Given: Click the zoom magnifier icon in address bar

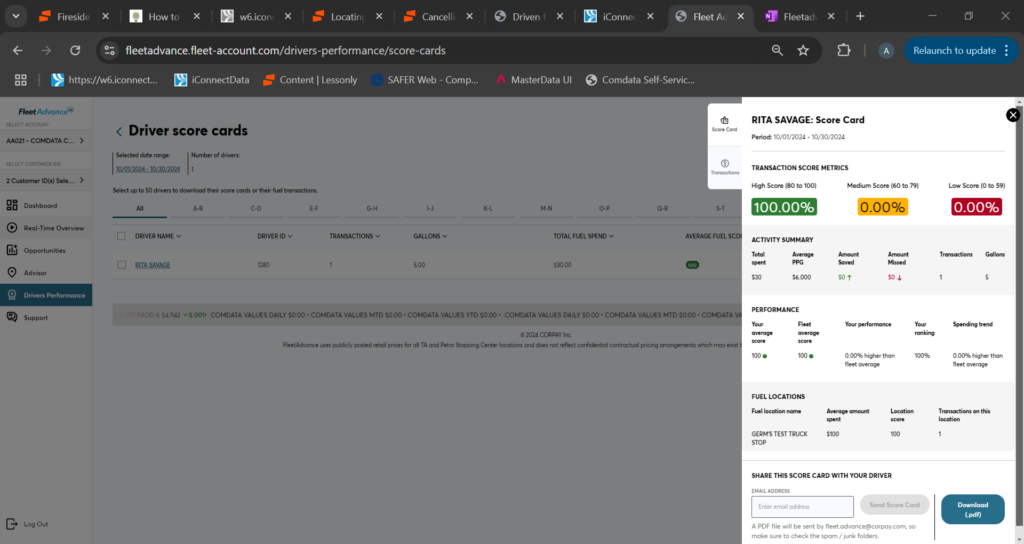Looking at the screenshot, I should tap(776, 50).
